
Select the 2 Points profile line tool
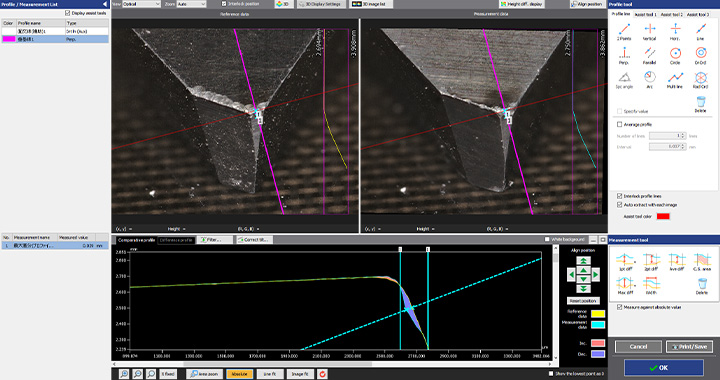click(624, 32)
